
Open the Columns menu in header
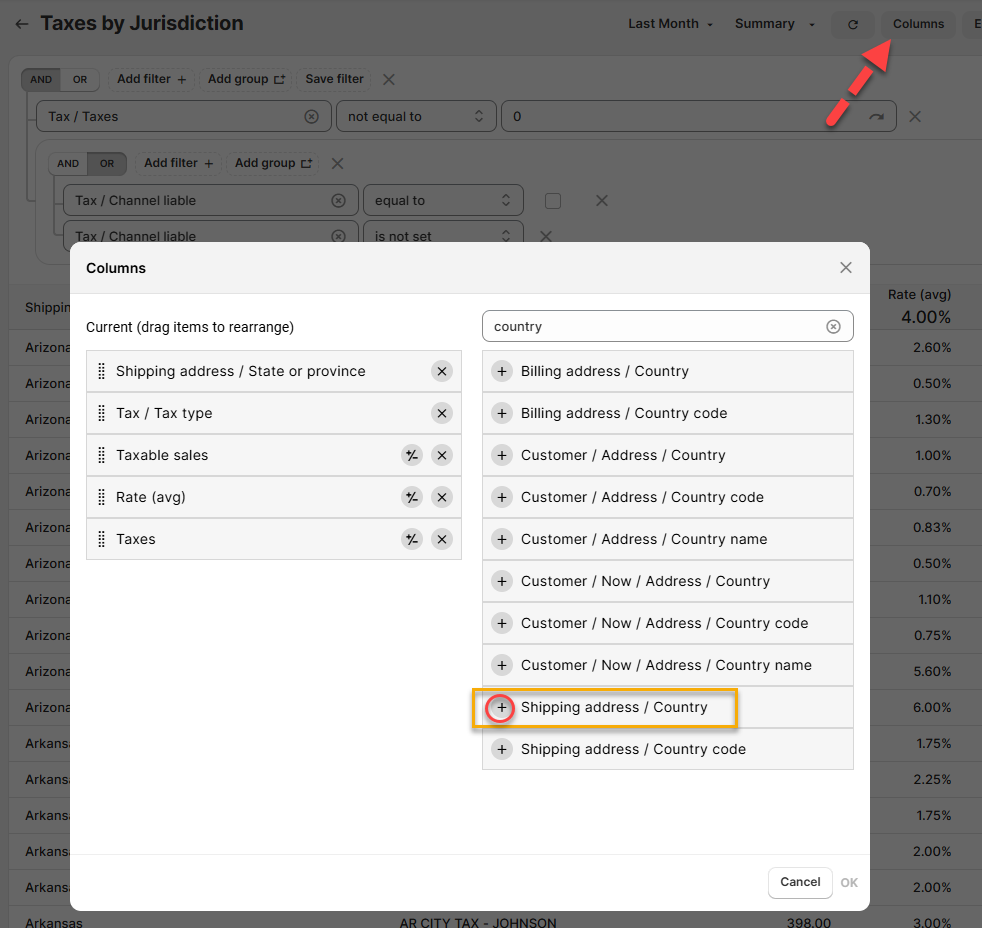[918, 24]
